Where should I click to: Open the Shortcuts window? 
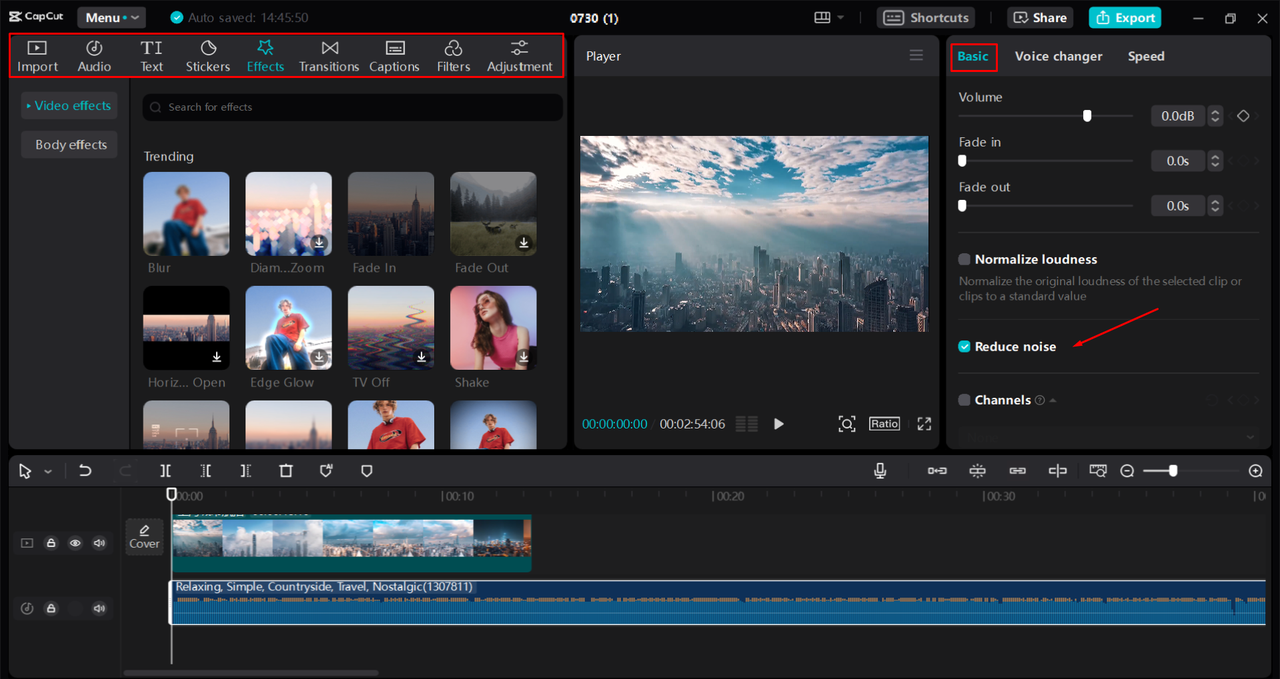point(928,18)
